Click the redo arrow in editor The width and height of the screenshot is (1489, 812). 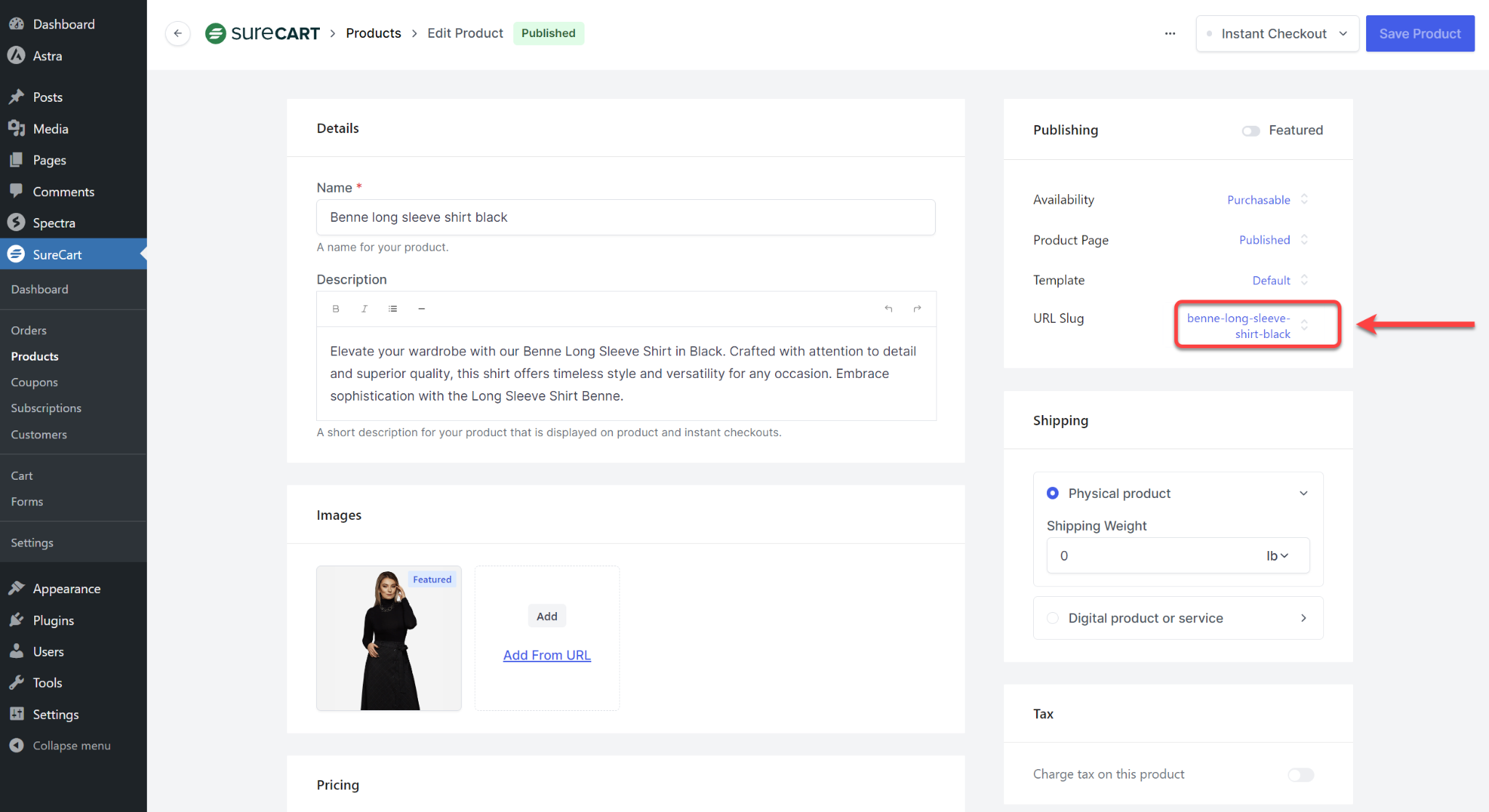pyautogui.click(x=918, y=309)
